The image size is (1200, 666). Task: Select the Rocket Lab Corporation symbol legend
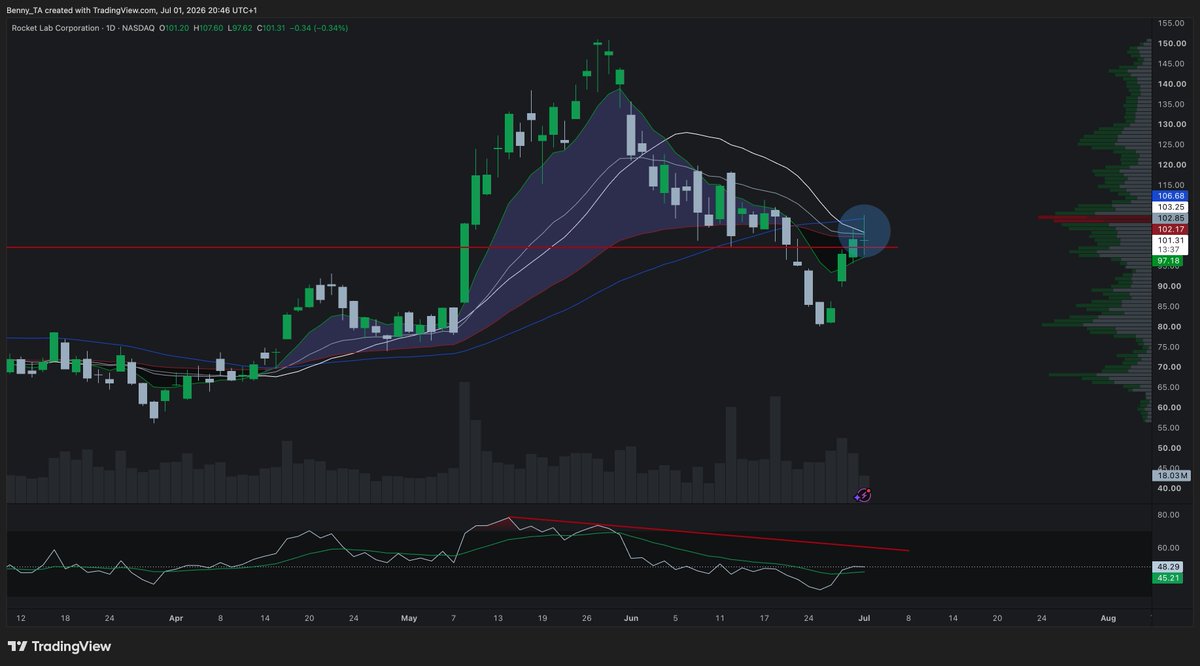click(x=84, y=28)
